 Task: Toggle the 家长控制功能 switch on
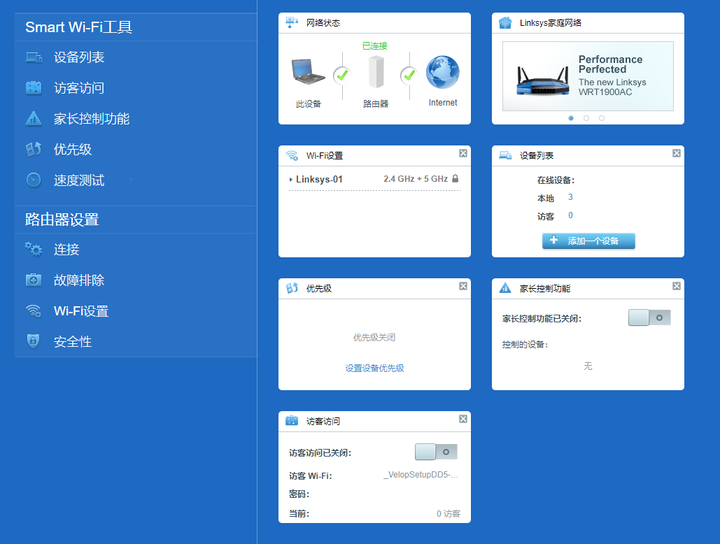point(649,318)
